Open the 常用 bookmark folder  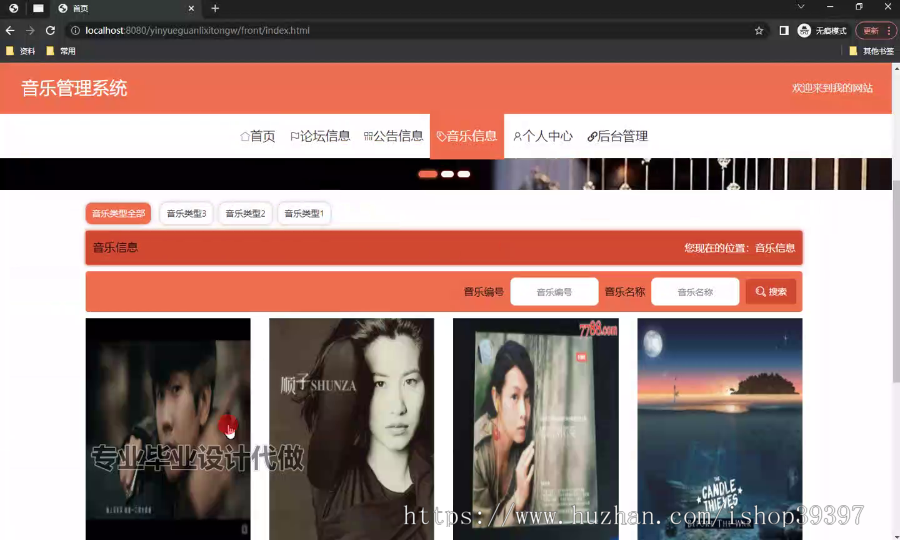[x=61, y=51]
